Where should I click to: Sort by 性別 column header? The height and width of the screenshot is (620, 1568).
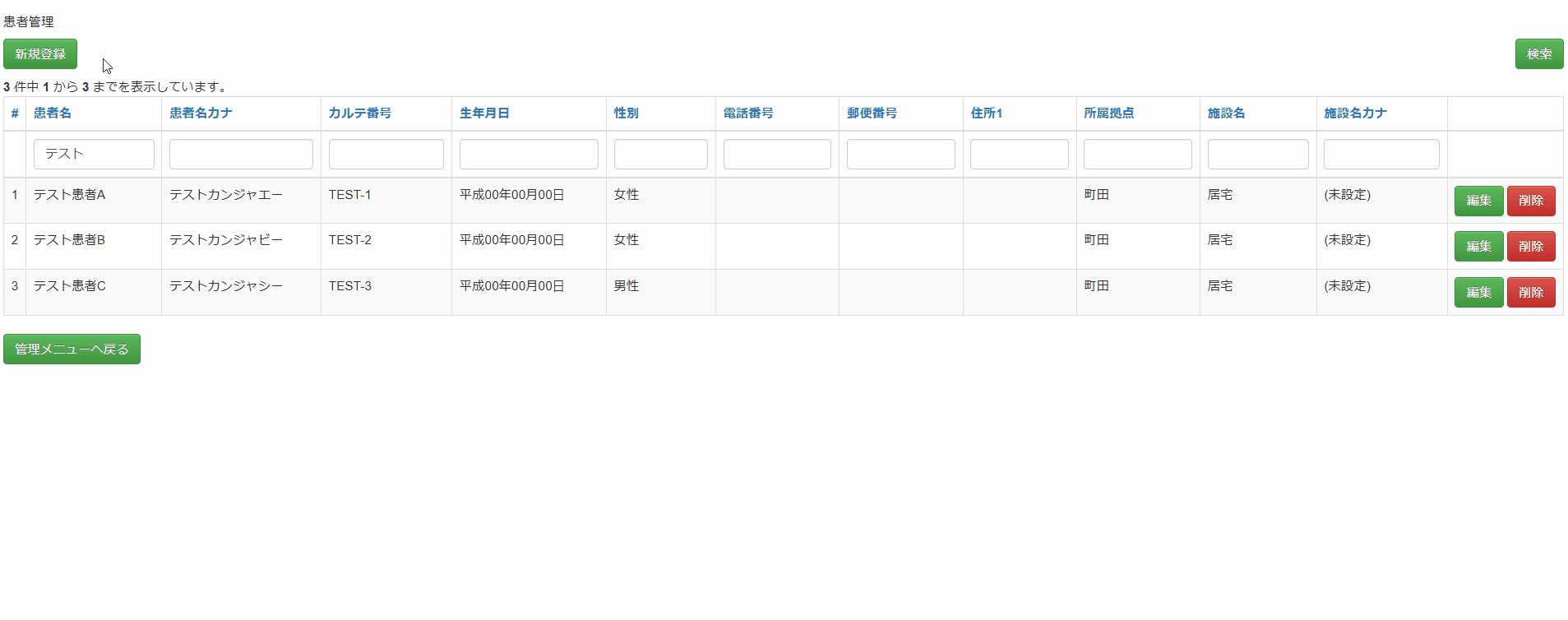tap(627, 113)
